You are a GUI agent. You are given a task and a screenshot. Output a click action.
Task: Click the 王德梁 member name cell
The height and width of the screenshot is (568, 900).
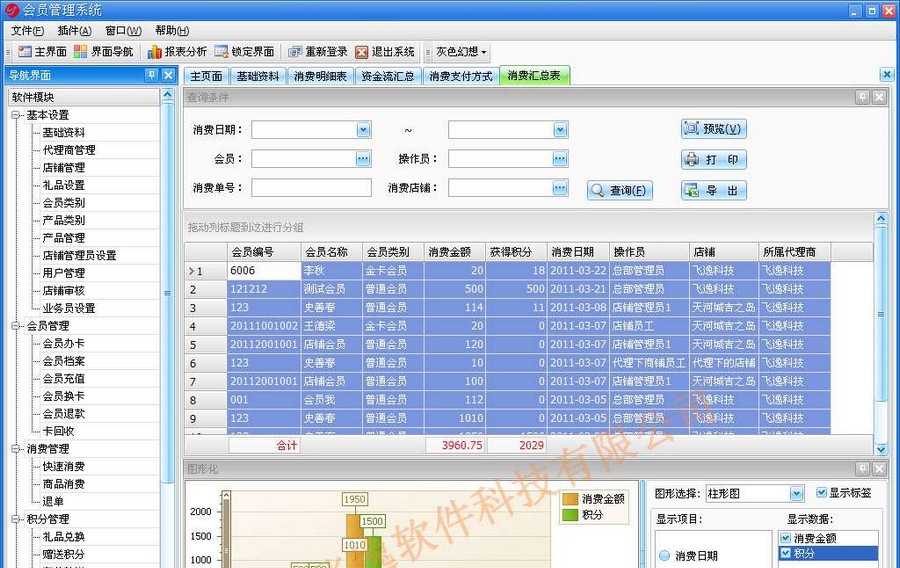coord(332,326)
